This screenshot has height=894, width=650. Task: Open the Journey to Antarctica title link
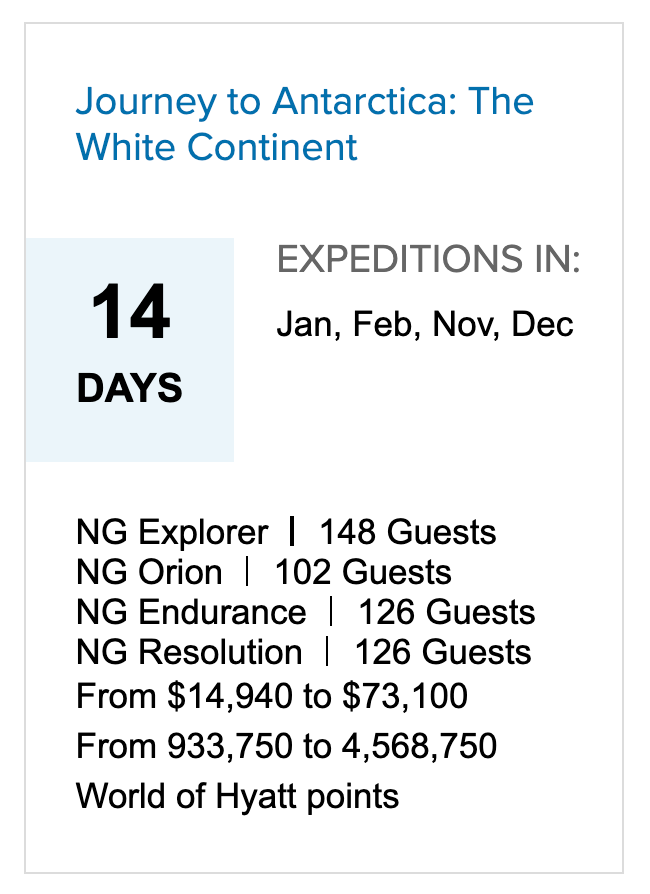click(x=304, y=124)
